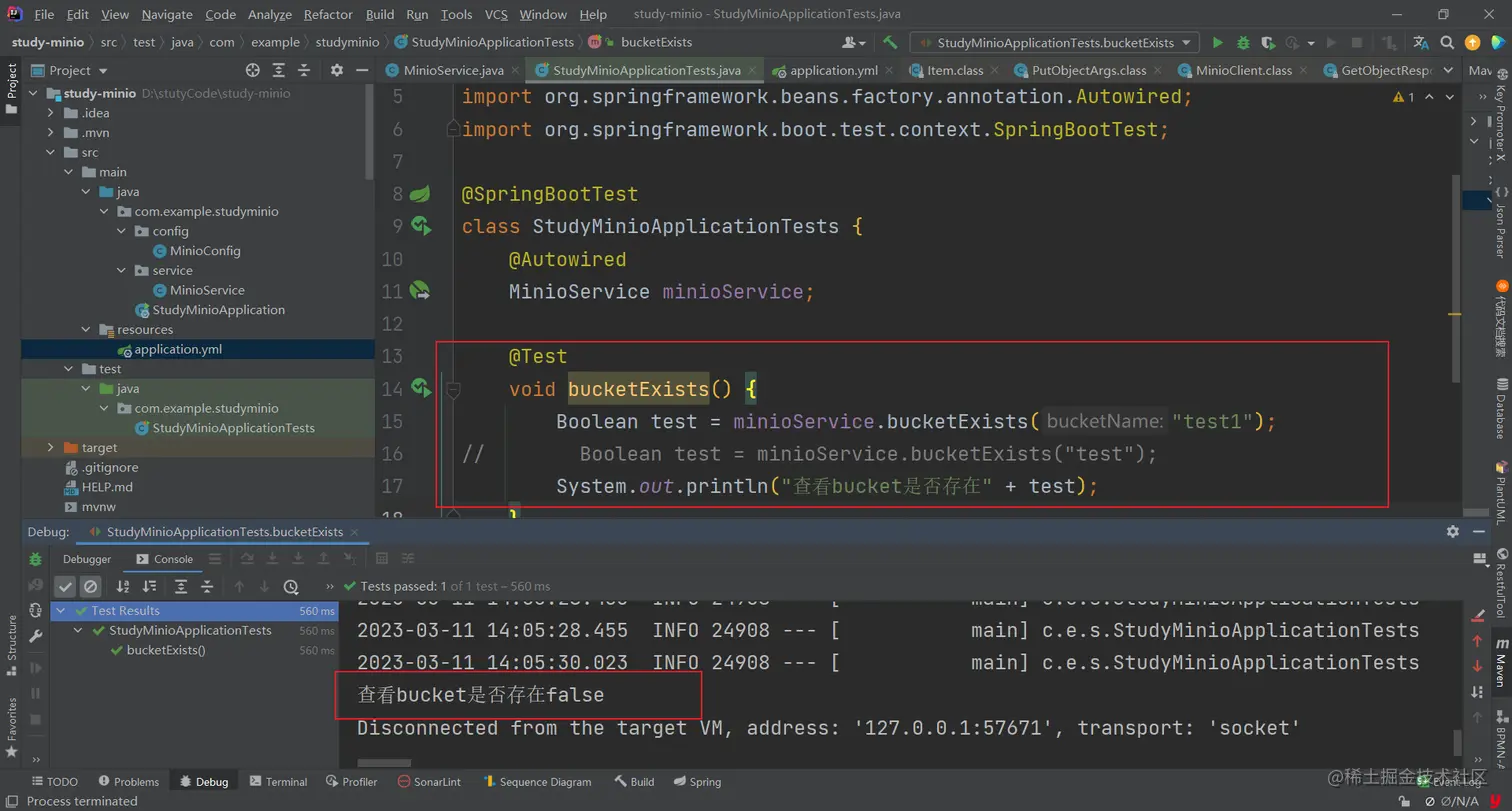The width and height of the screenshot is (1512, 811).
Task: Open the Database side tool window
Action: (1501, 408)
